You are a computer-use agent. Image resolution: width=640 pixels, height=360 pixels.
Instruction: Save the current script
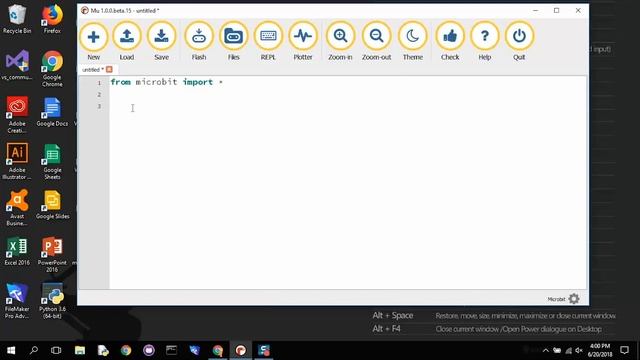tap(161, 41)
